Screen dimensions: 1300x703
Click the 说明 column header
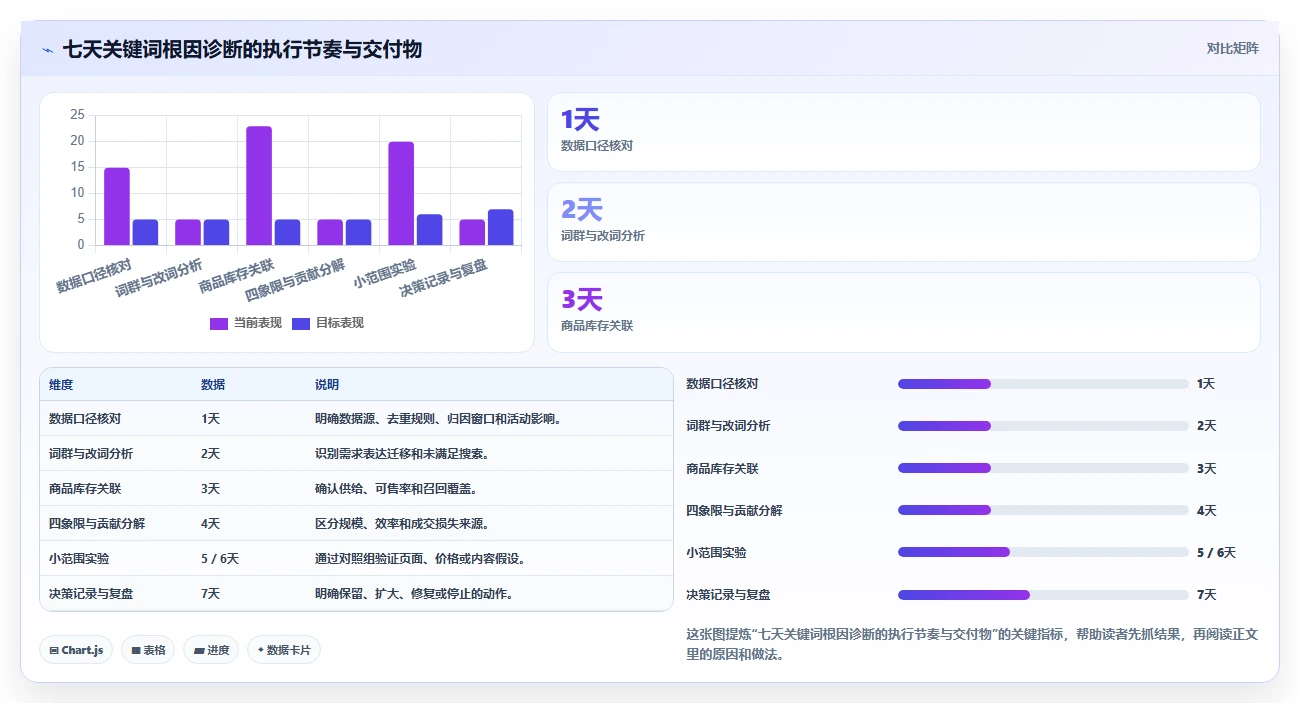click(x=327, y=385)
